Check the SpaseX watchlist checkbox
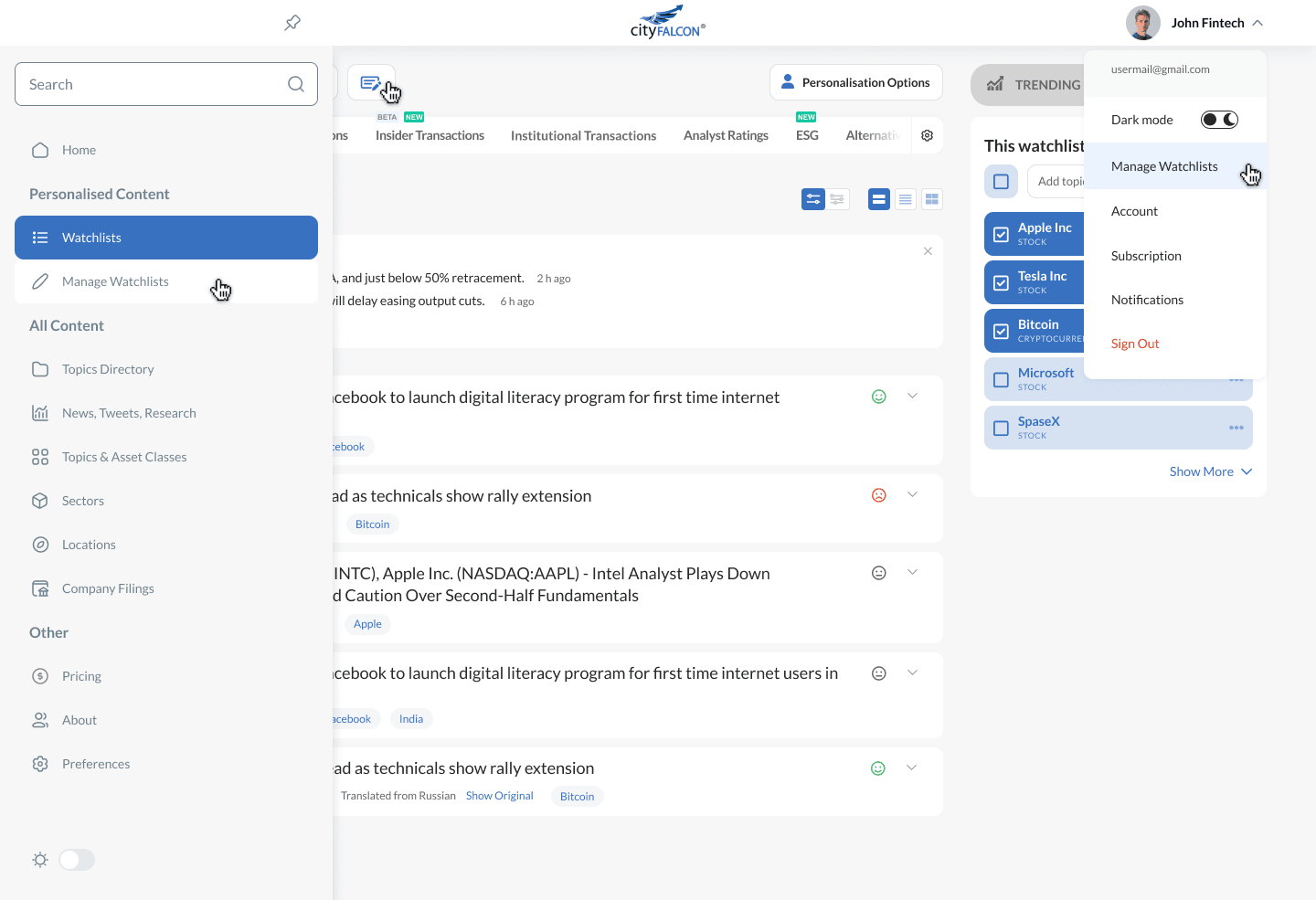This screenshot has width=1316, height=900. point(1001,428)
